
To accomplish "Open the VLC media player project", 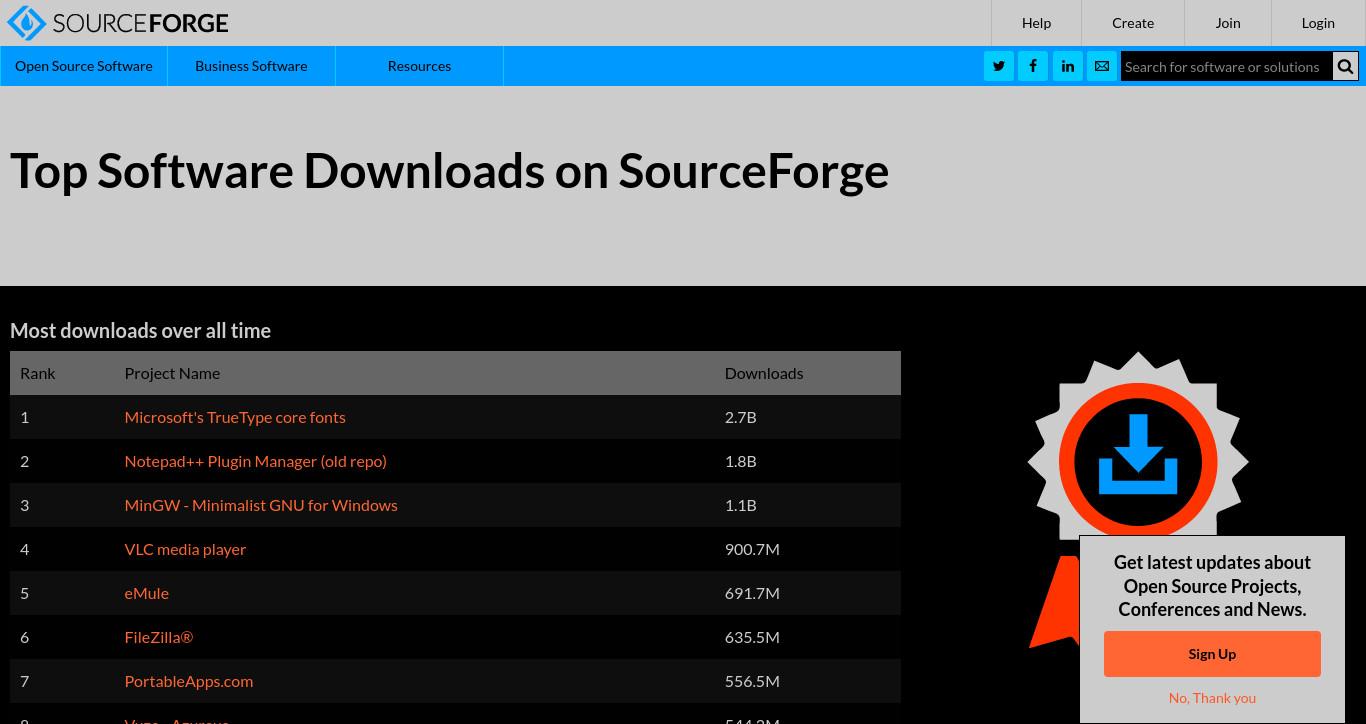I will pos(185,549).
